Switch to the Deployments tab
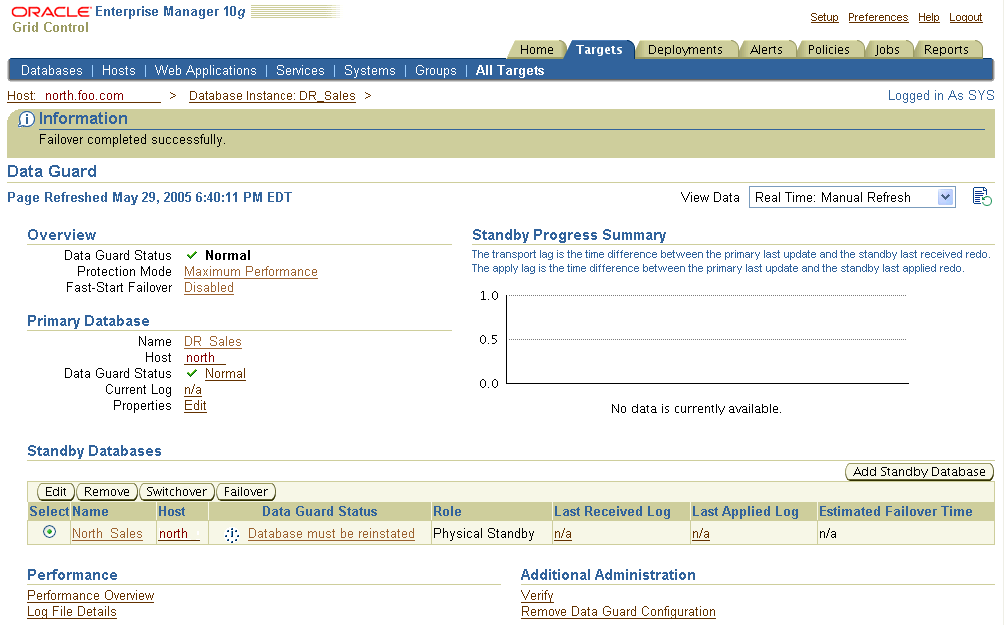The height and width of the screenshot is (625, 1004). click(687, 48)
